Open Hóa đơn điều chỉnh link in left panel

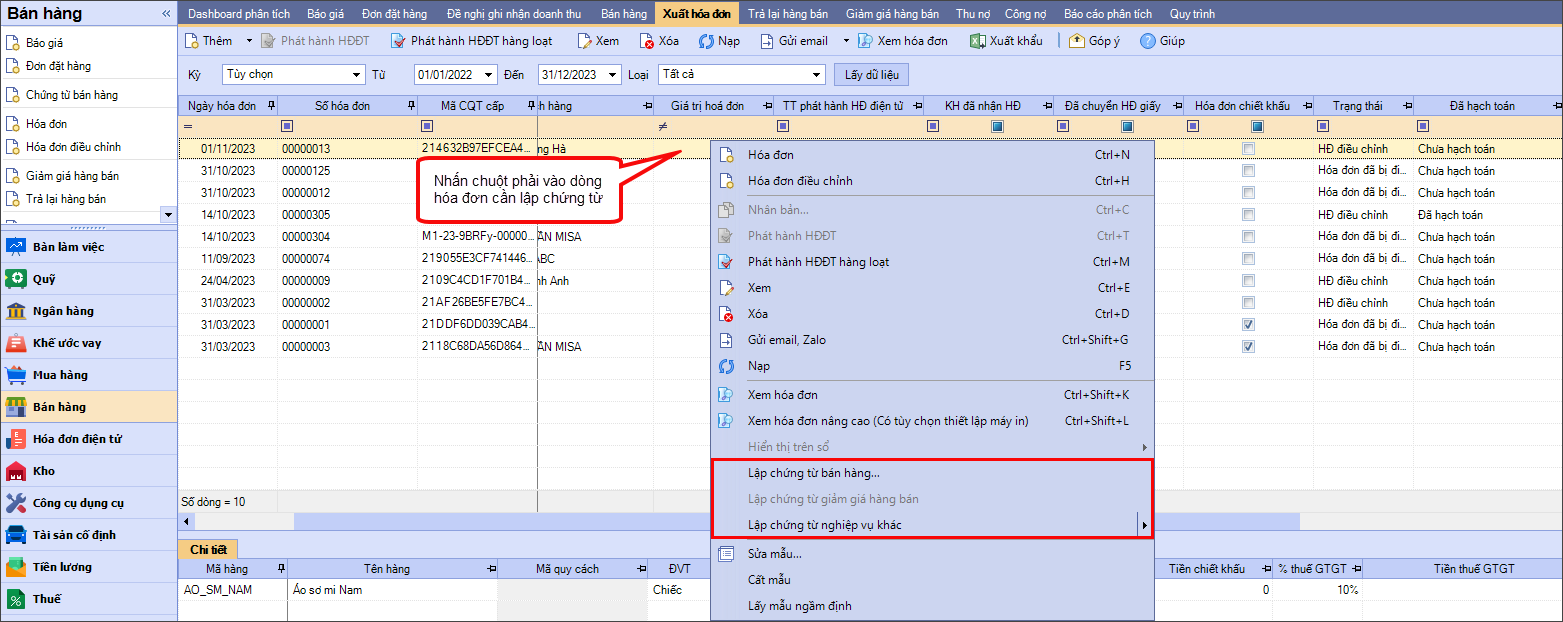[73, 147]
